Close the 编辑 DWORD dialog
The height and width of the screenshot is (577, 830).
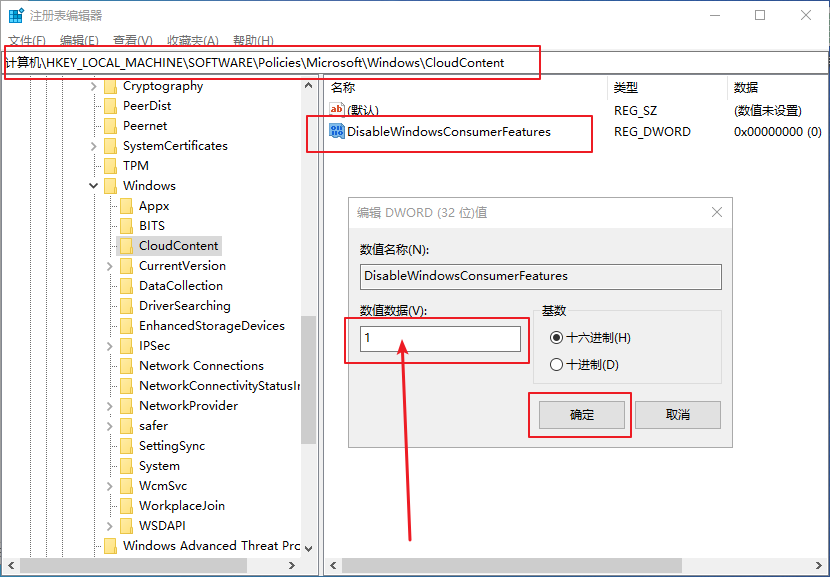[716, 212]
